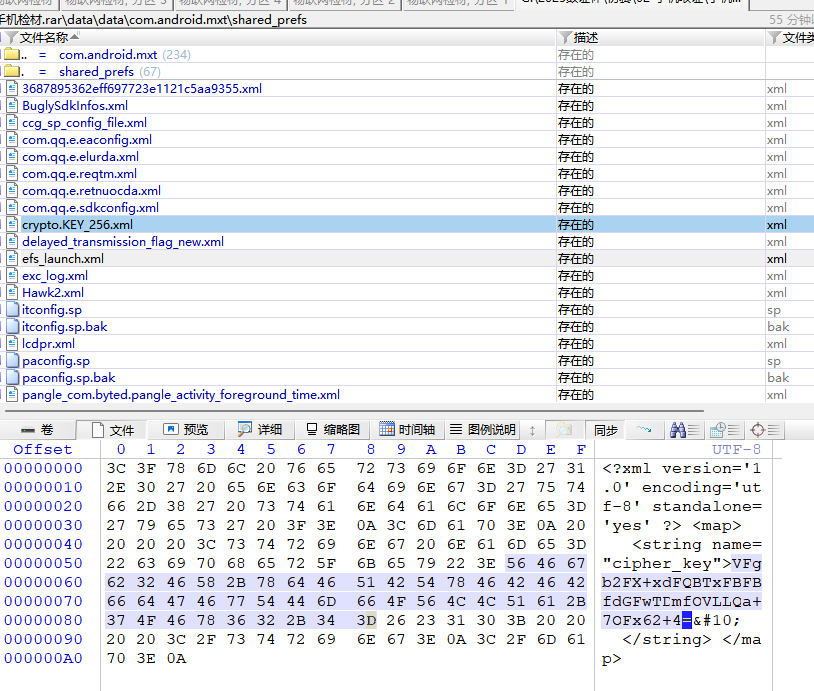Click the filter icon on 文件类型 column
This screenshot has width=814, height=691.
coord(773,38)
